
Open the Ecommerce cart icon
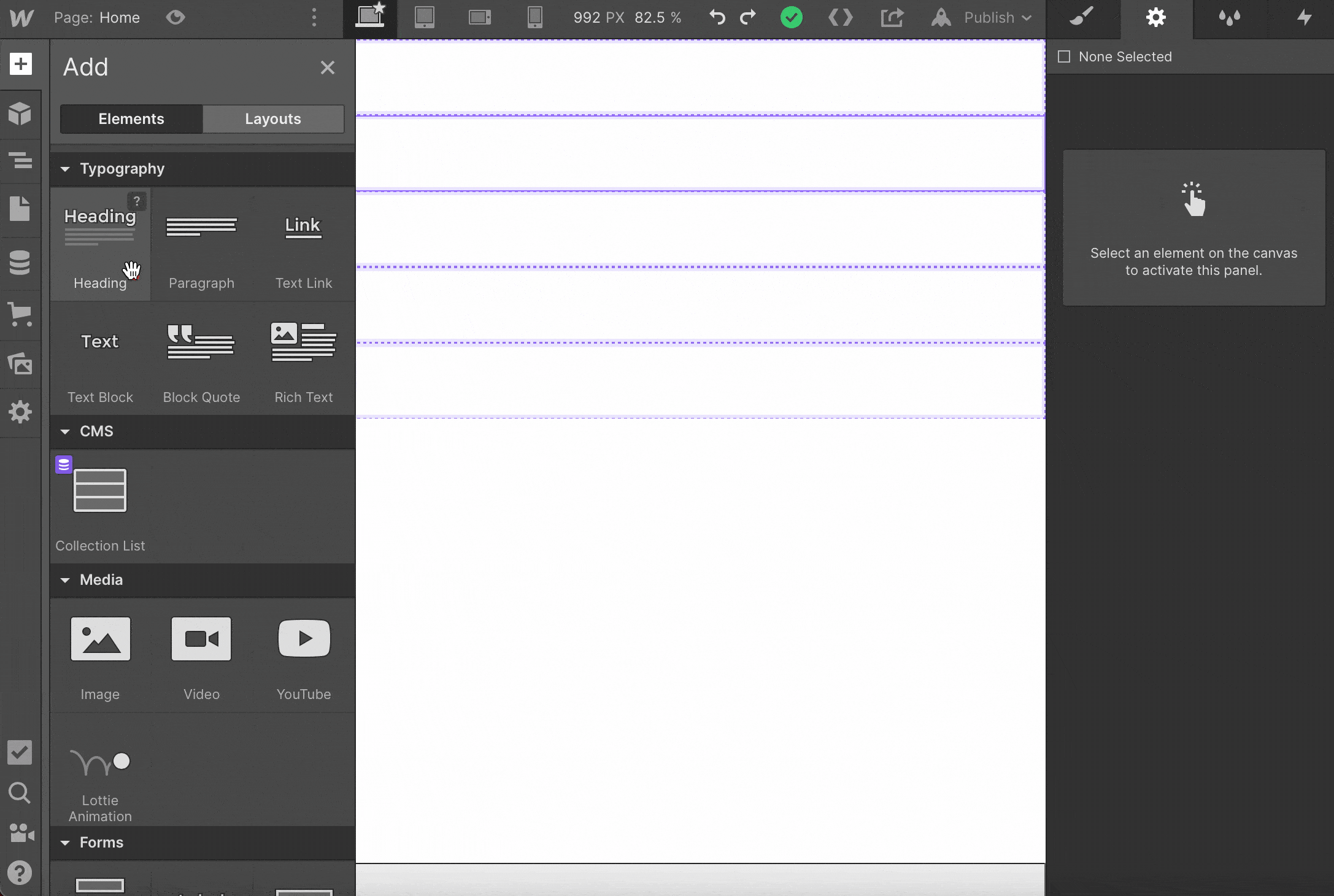coord(20,314)
